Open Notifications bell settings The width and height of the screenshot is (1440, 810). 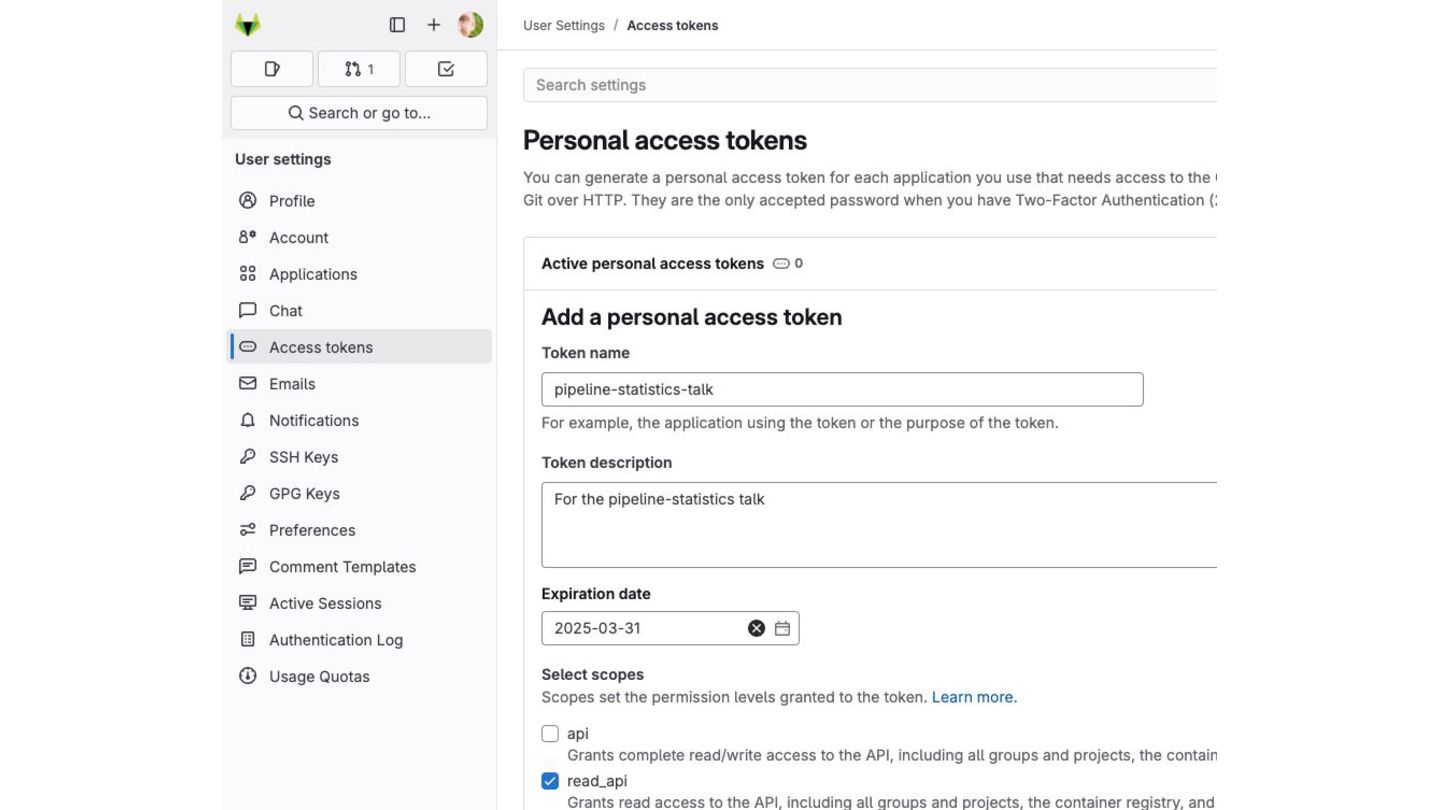click(x=313, y=421)
